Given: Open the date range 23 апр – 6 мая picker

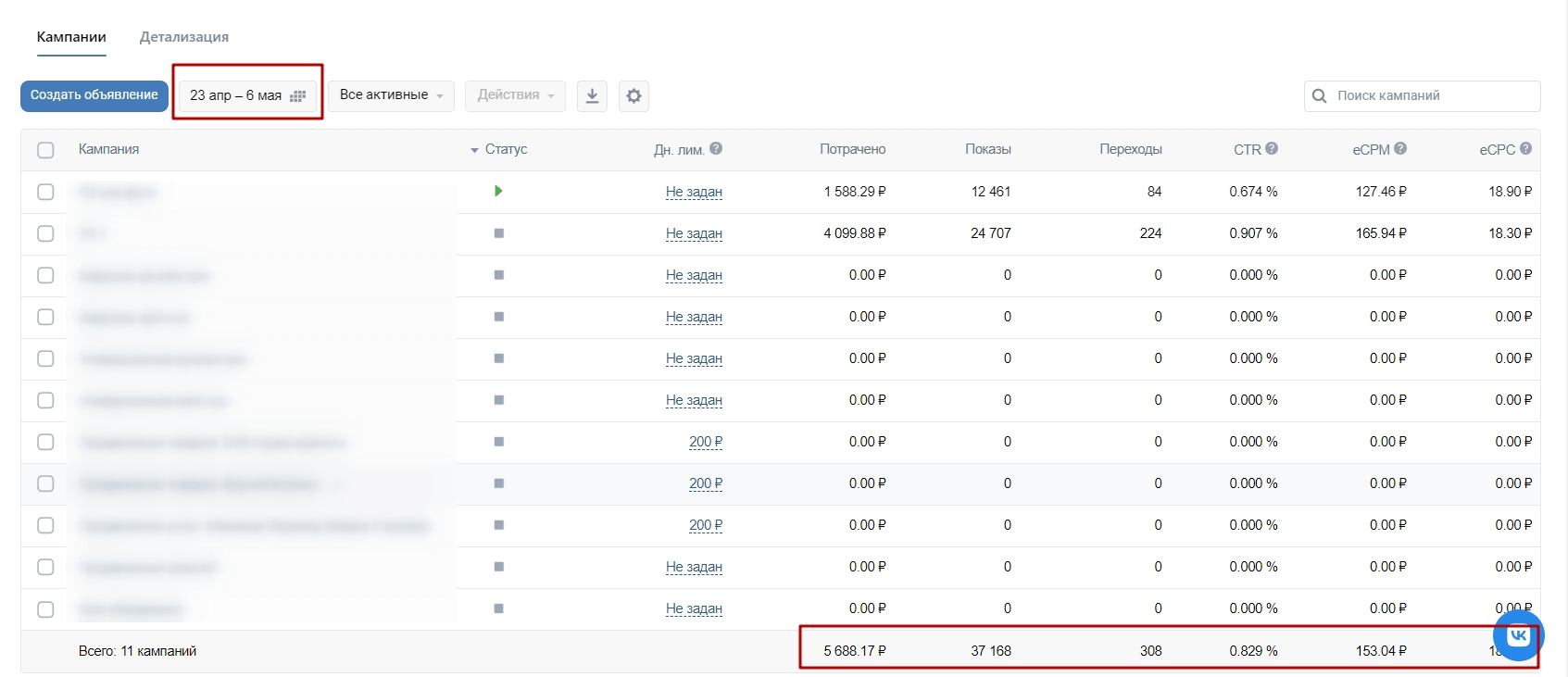Looking at the screenshot, I should [247, 95].
